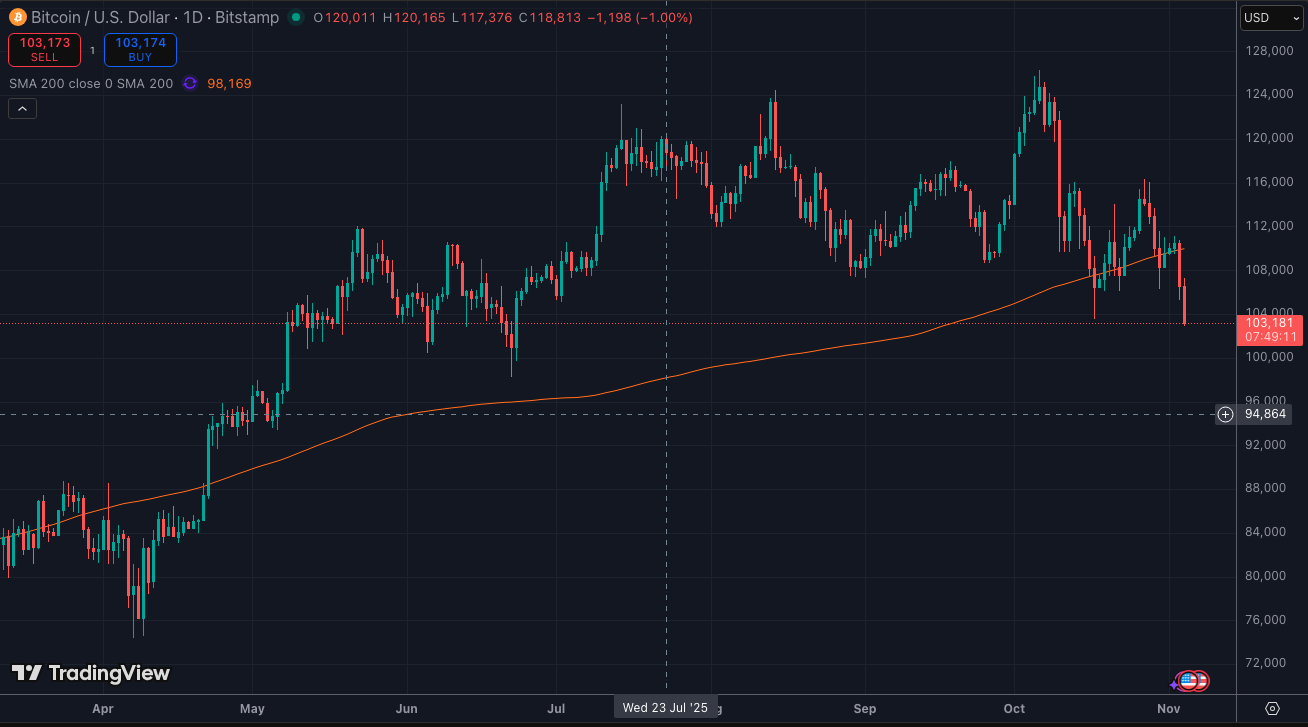This screenshot has width=1308, height=727.
Task: Click the 72,000 price axis label
Action: click(1268, 663)
